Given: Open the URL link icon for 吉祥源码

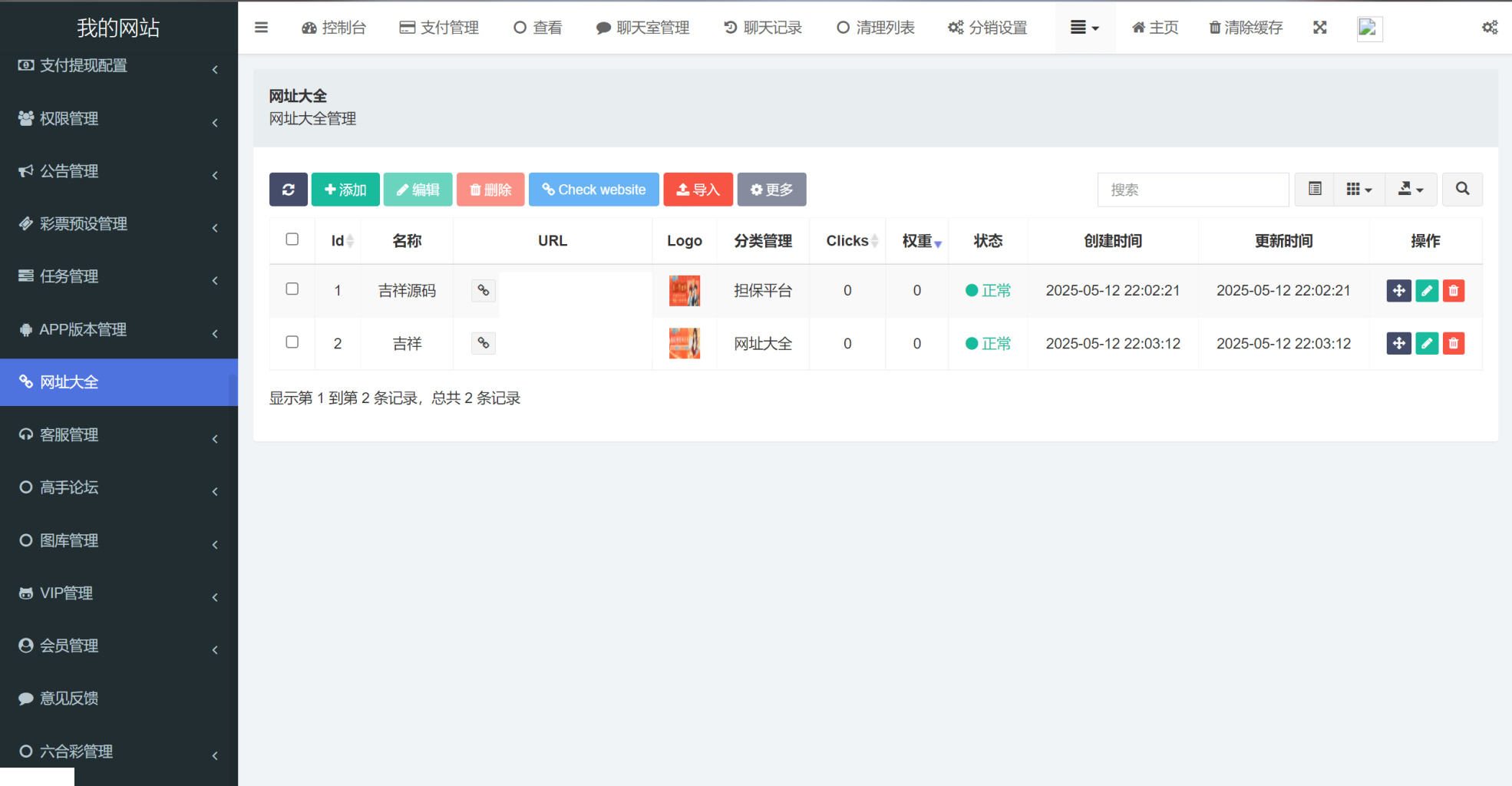Looking at the screenshot, I should tap(483, 291).
